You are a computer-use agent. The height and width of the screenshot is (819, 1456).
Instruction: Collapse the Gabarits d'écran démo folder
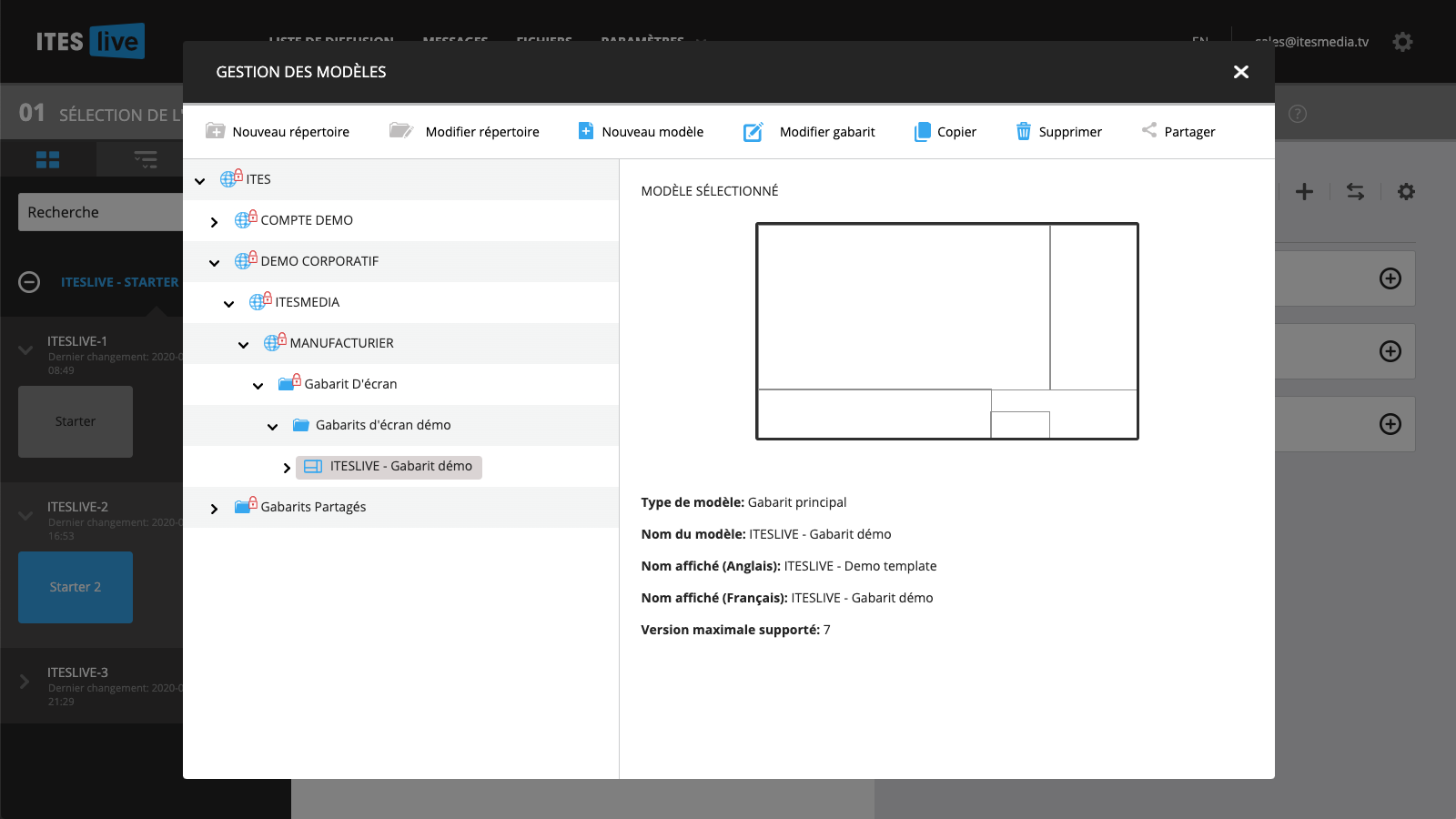pos(273,426)
